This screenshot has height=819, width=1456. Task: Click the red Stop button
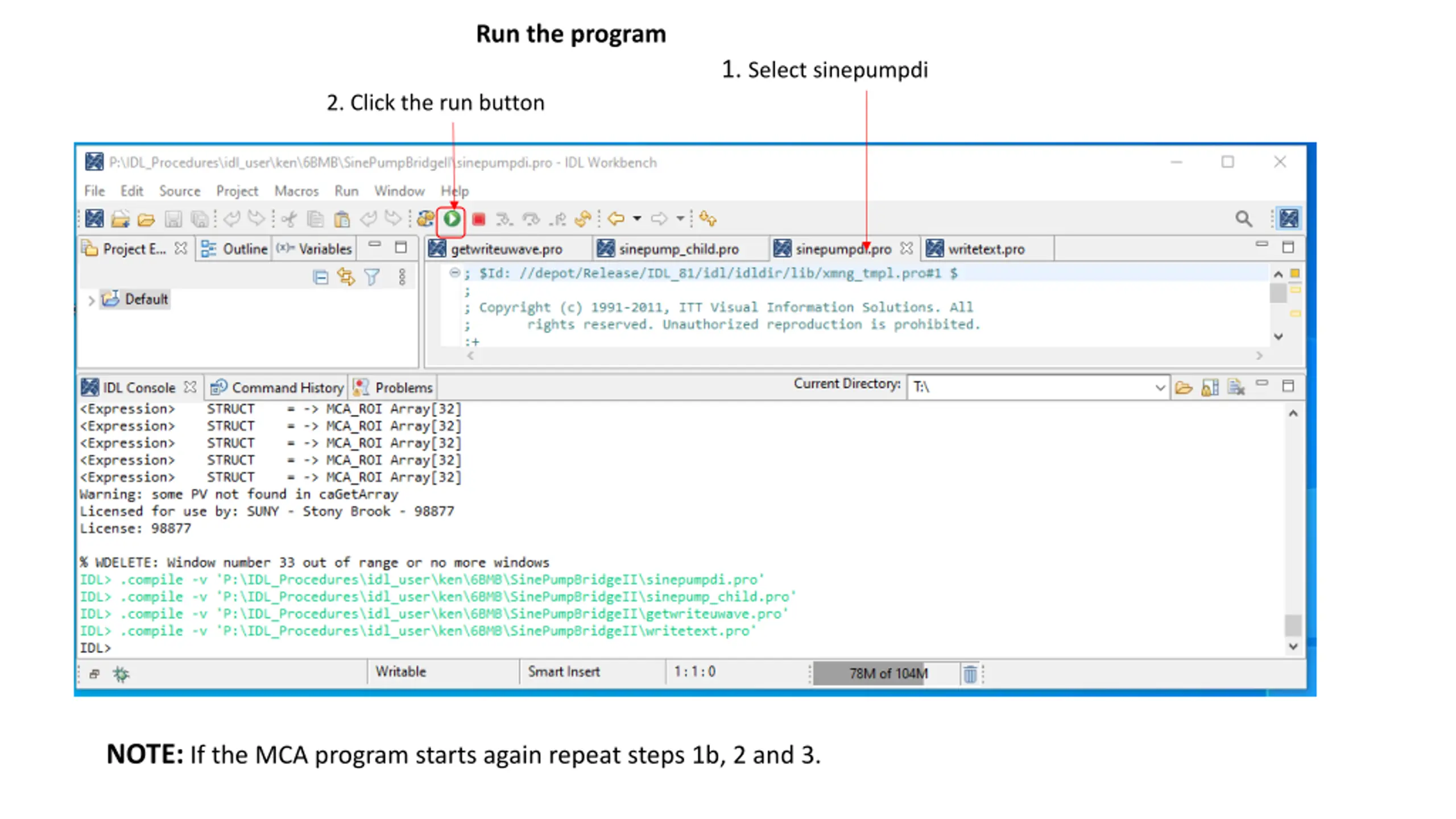478,219
